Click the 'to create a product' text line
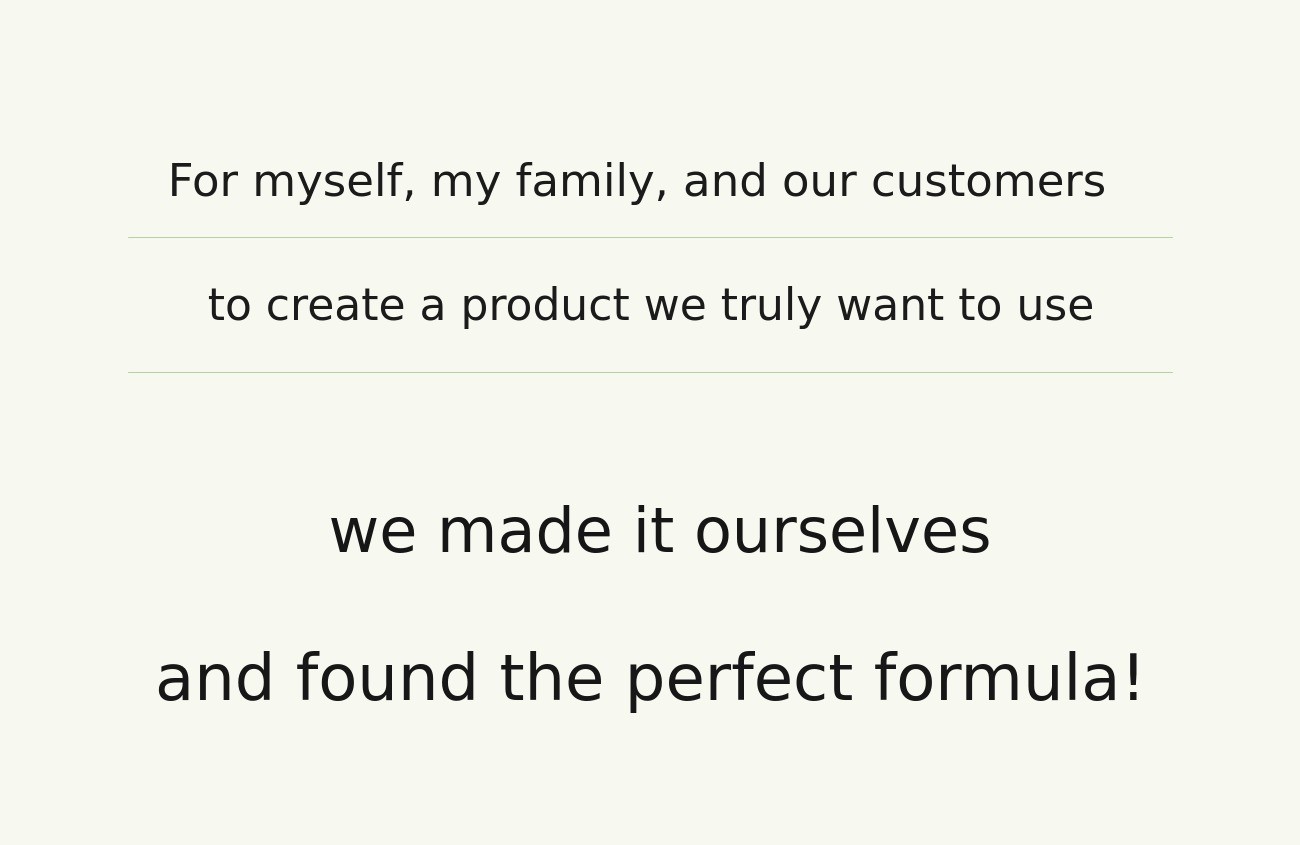The height and width of the screenshot is (845, 1300). point(650,306)
